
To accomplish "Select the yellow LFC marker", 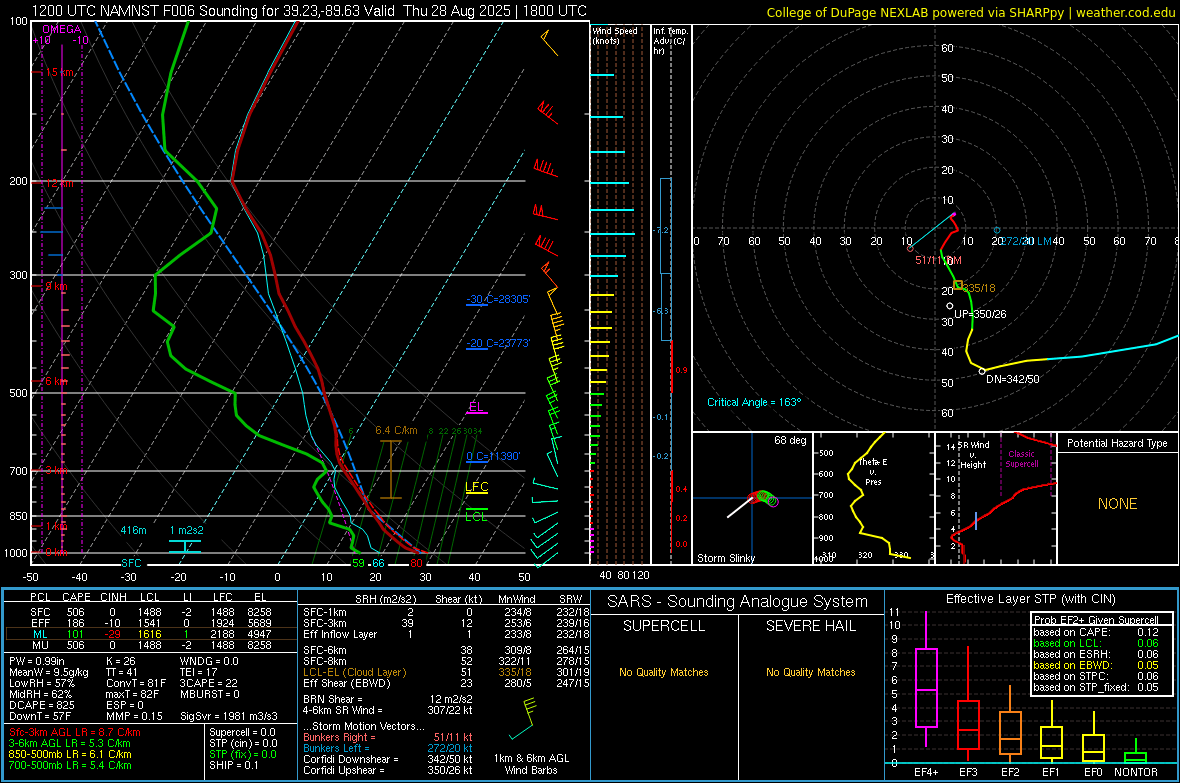I will (476, 487).
